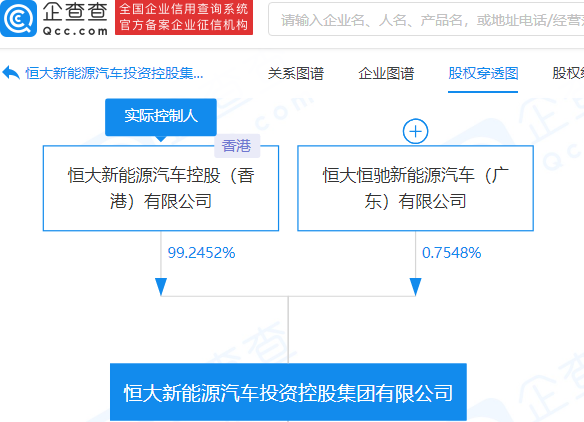
Task: Open the 恒大新能源汽车投资控股集... breadcrumb link
Action: click(x=114, y=73)
